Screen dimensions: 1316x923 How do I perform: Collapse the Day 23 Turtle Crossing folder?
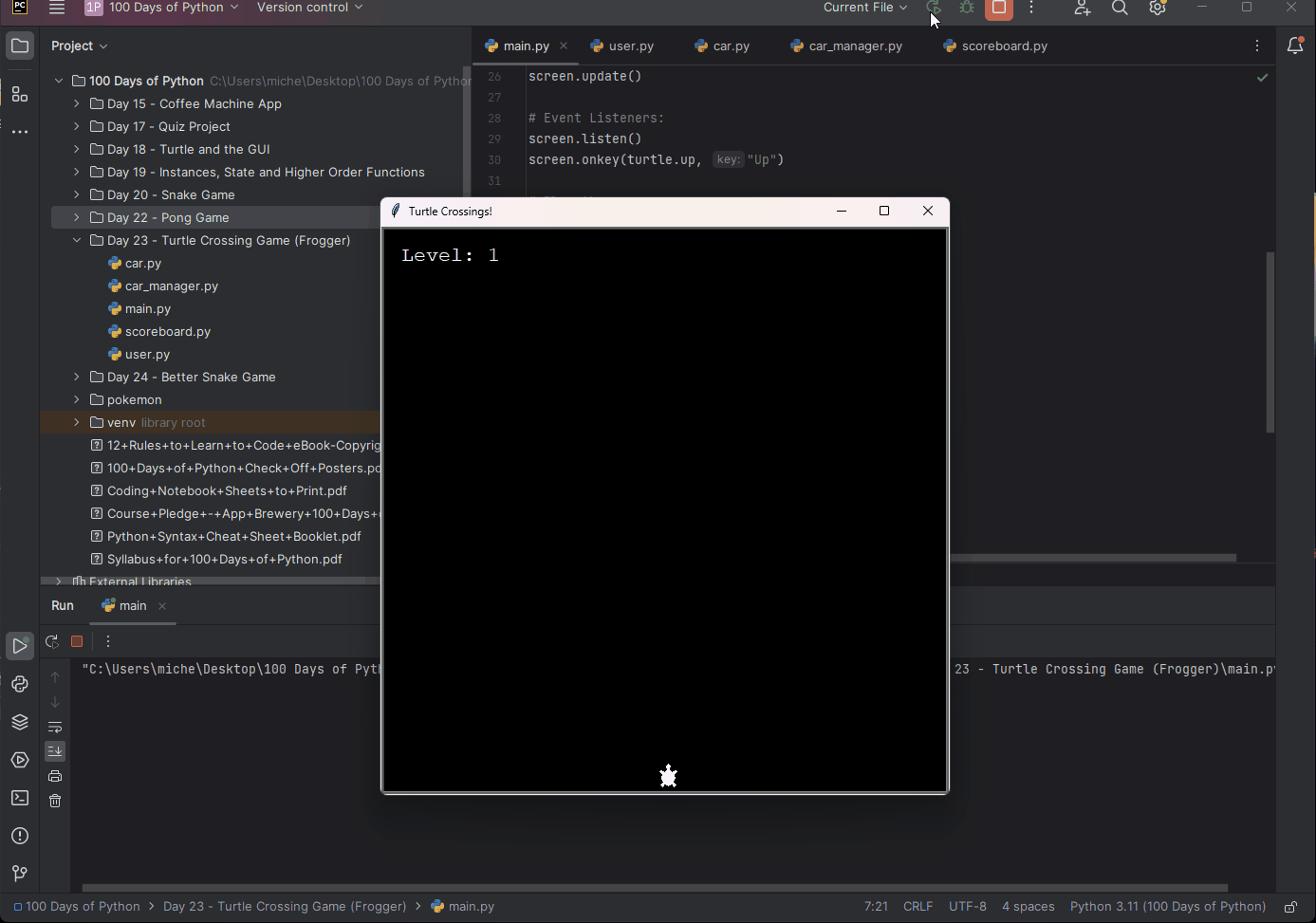tap(77, 241)
